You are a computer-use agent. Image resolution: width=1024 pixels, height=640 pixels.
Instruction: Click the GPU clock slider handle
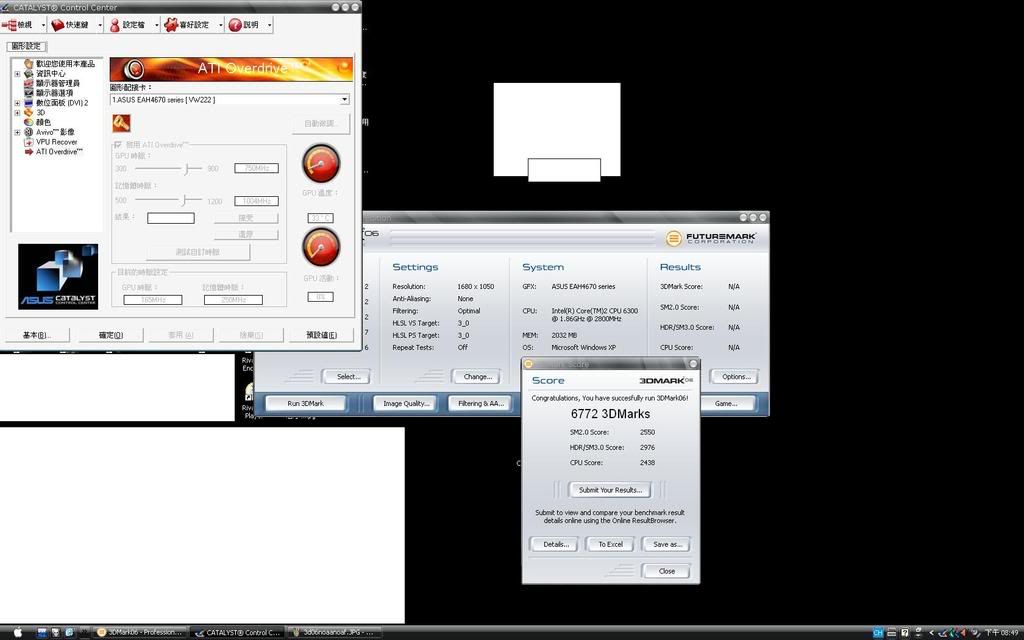[x=187, y=168]
